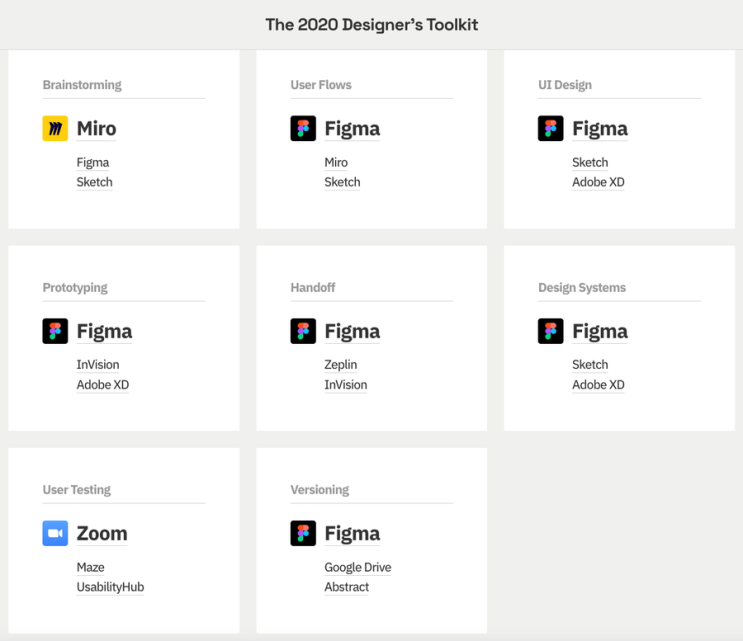Click Adobe XD in the UI Design card

[x=598, y=182]
